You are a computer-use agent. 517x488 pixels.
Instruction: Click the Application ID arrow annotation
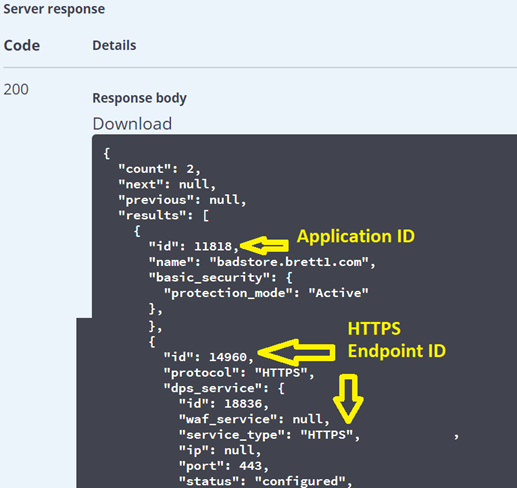point(264,246)
